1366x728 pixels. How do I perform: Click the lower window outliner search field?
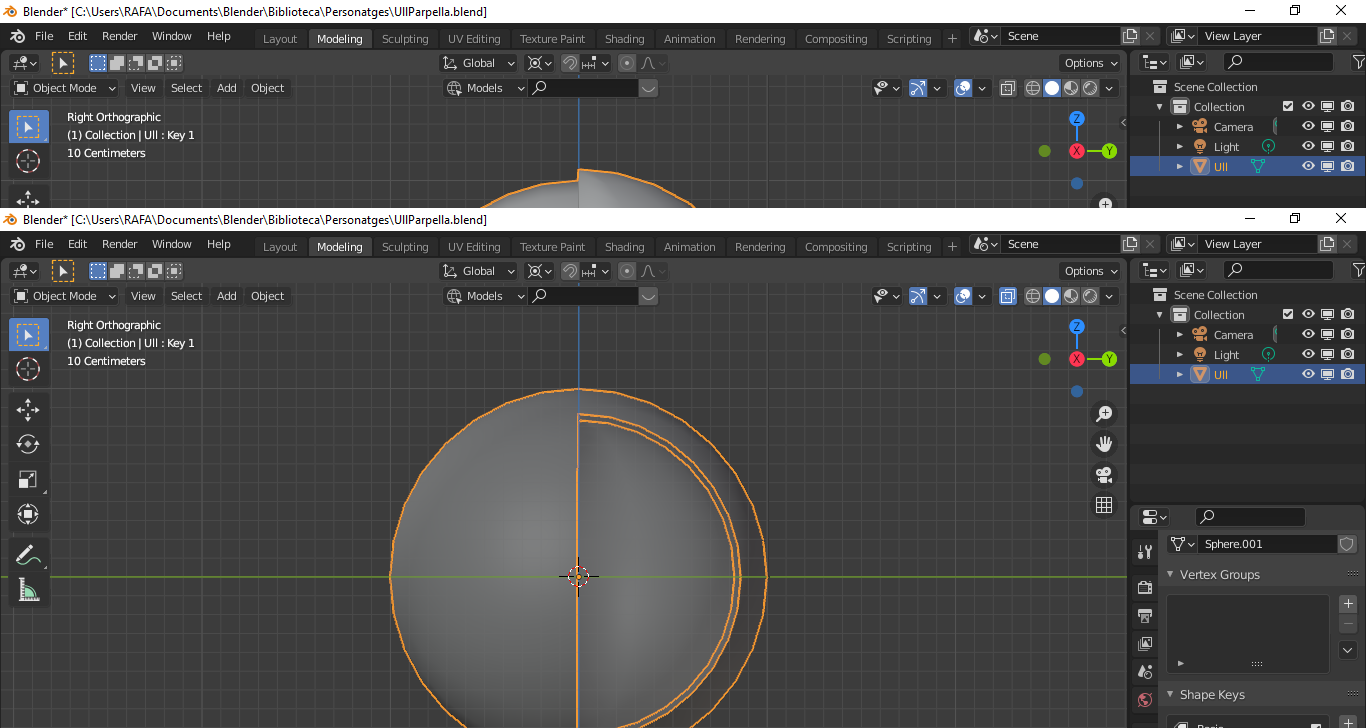coord(1279,270)
